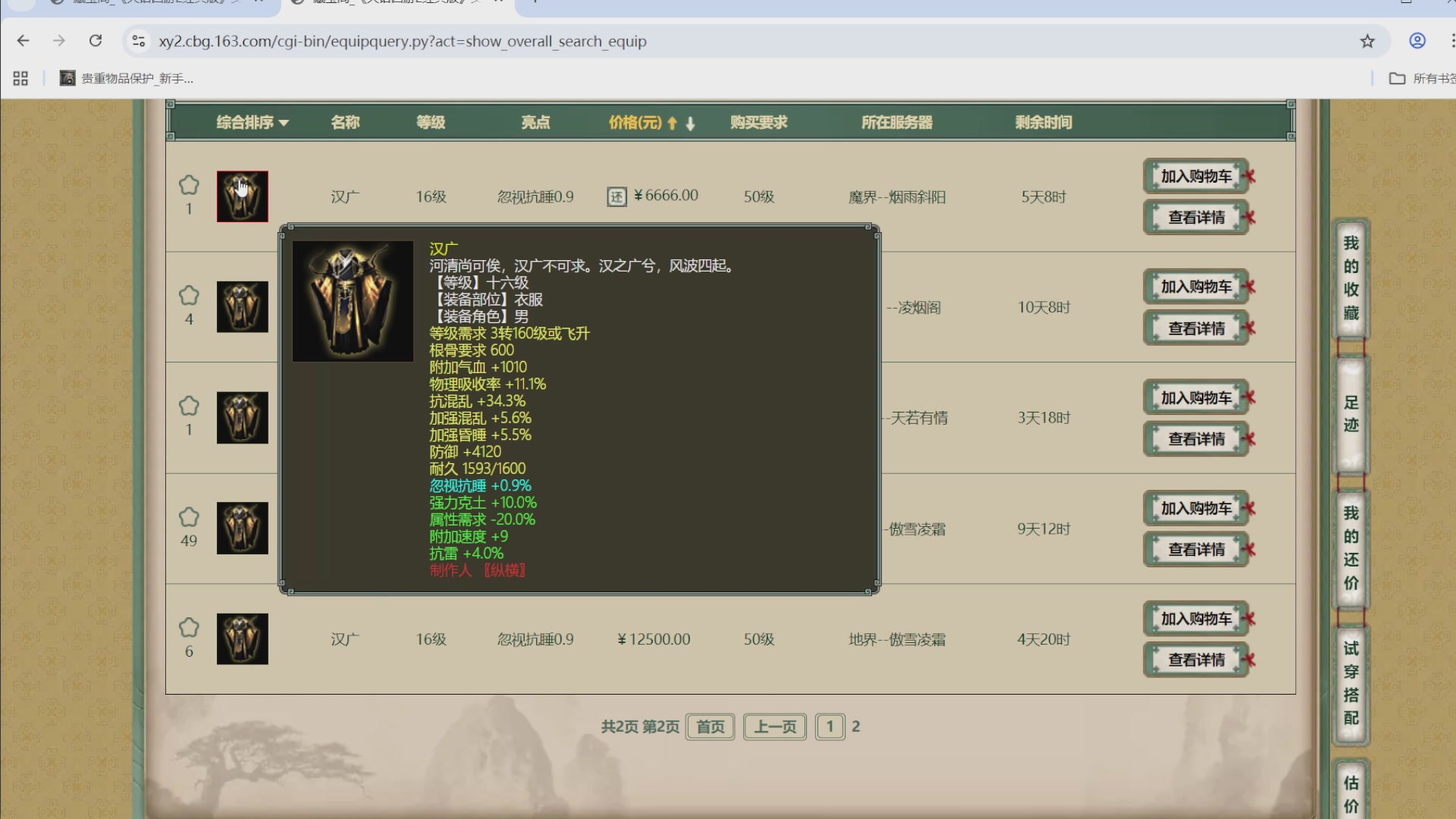This screenshot has width=1456, height=819.
Task: Bookmark this page with star icon
Action: [x=1367, y=41]
